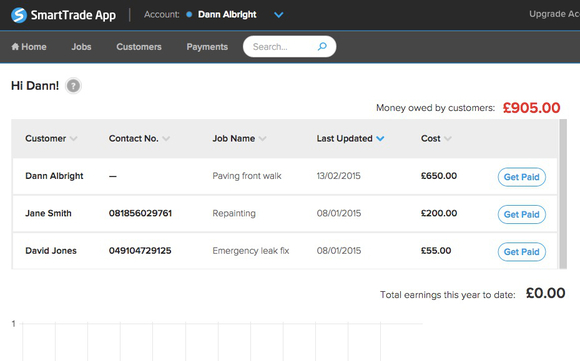The image size is (580, 361).
Task: Click the SmartTrade App logo icon
Action: (19, 15)
